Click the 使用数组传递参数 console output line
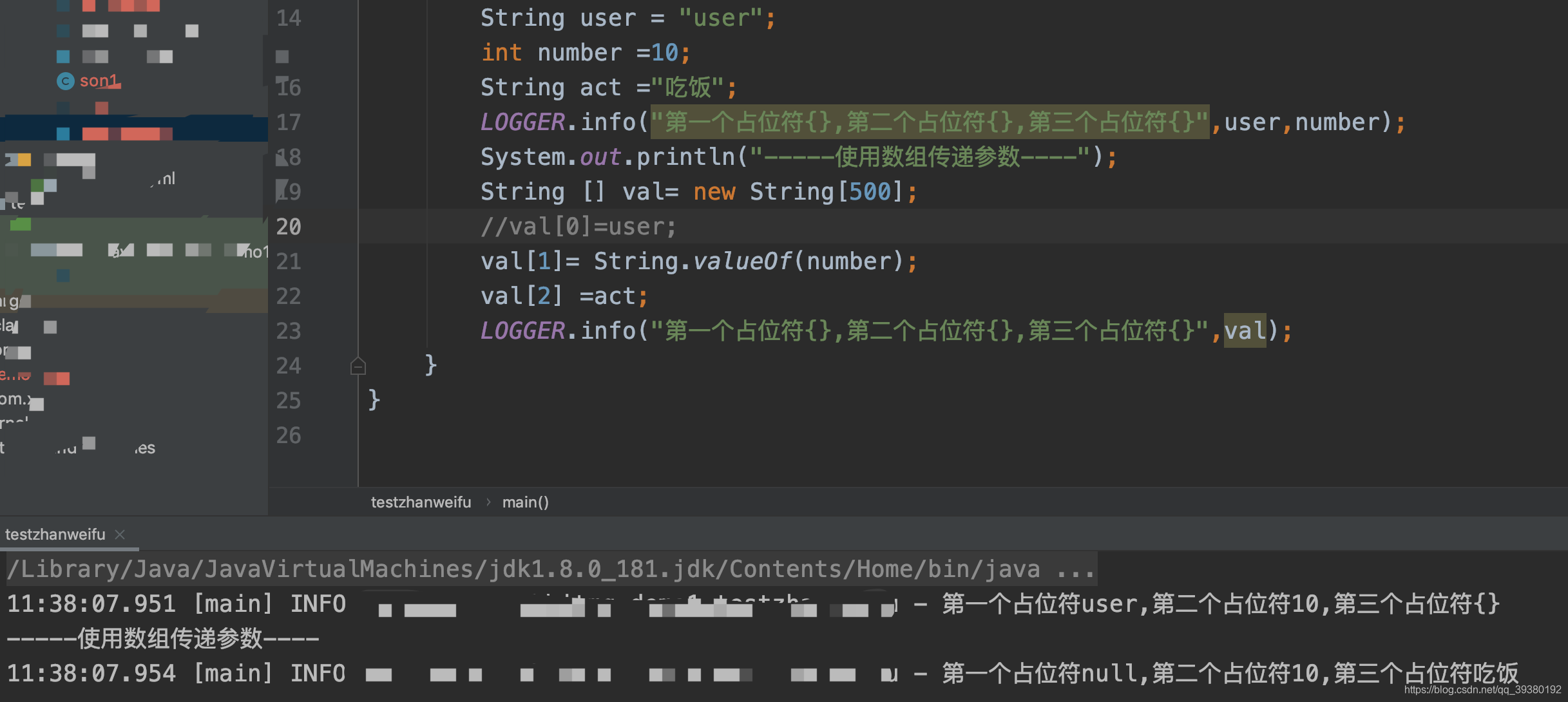 pyautogui.click(x=163, y=639)
